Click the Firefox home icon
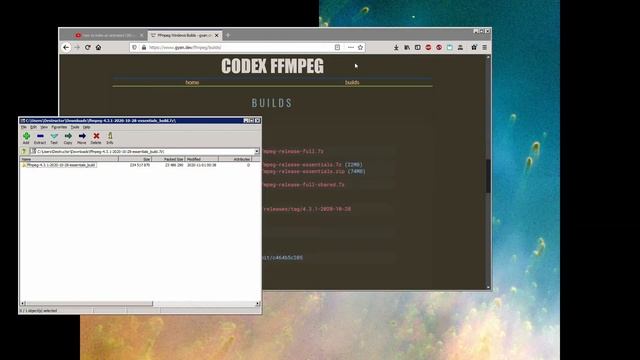This screenshot has width=640, height=360. (98, 47)
